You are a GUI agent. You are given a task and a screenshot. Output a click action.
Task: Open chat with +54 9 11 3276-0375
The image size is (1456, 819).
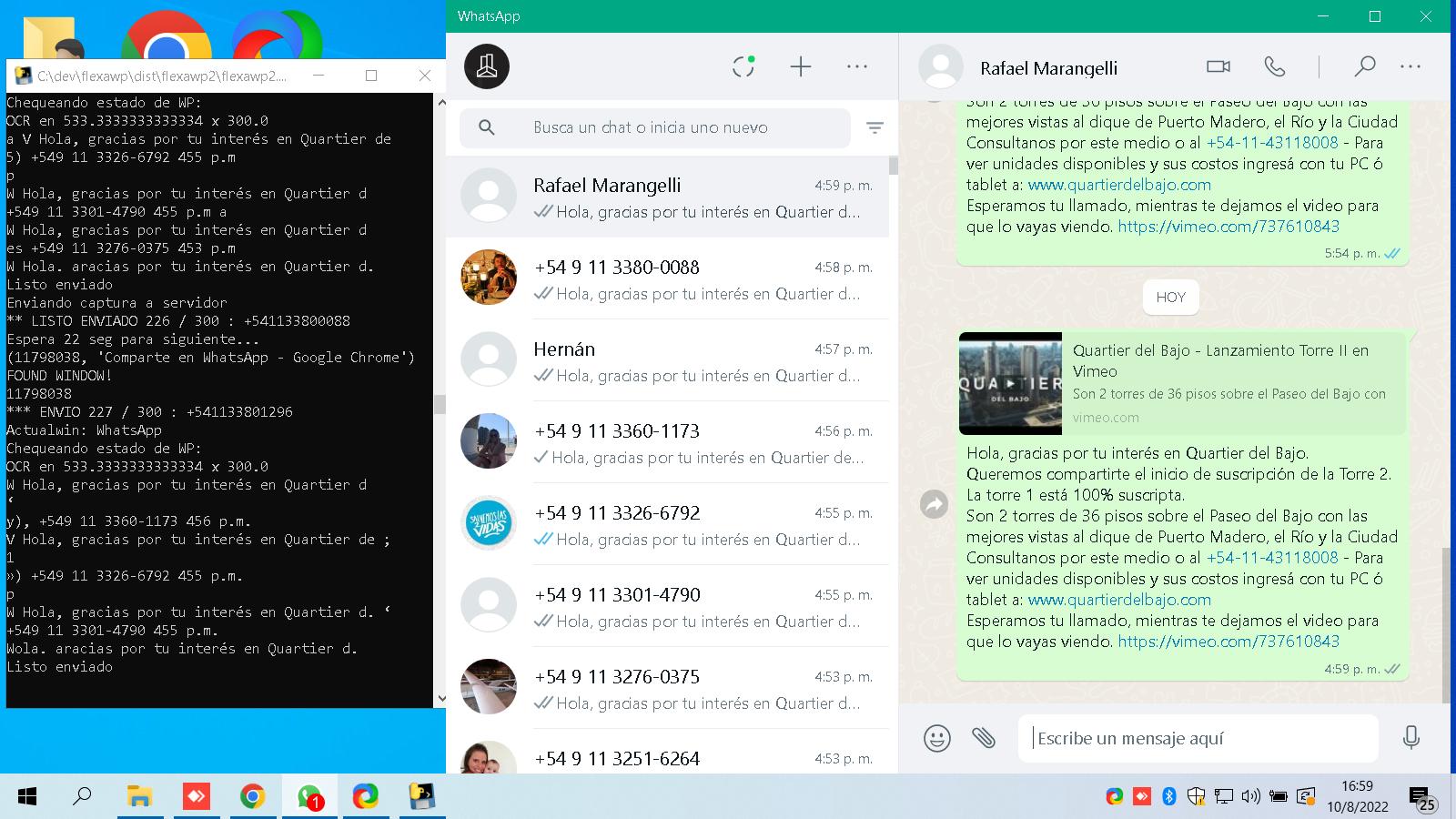667,688
